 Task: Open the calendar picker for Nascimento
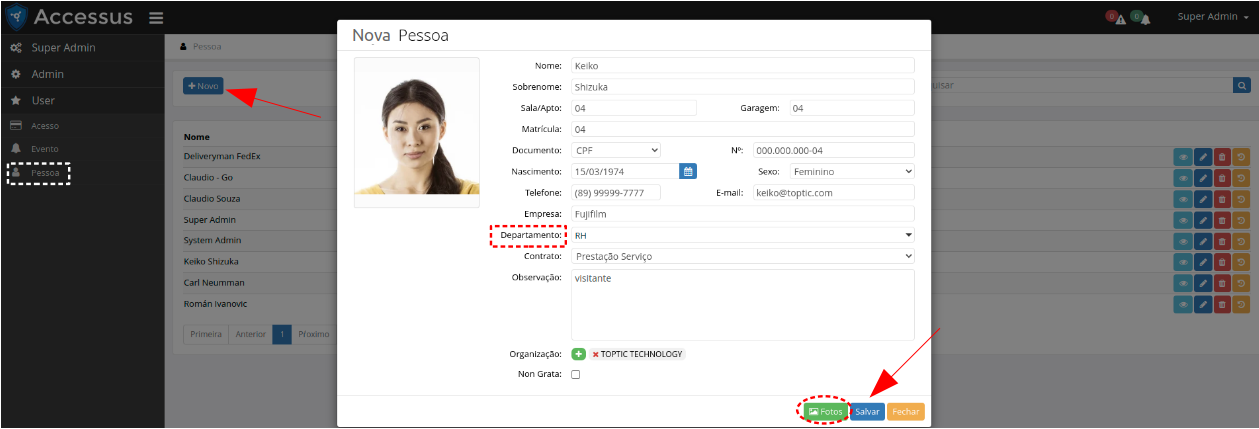pyautogui.click(x=688, y=171)
